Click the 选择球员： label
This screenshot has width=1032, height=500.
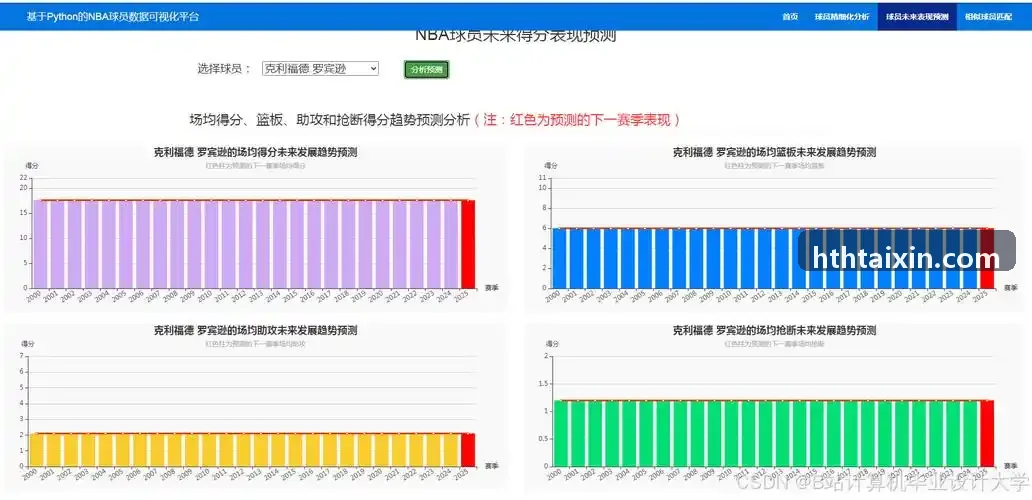(x=224, y=68)
